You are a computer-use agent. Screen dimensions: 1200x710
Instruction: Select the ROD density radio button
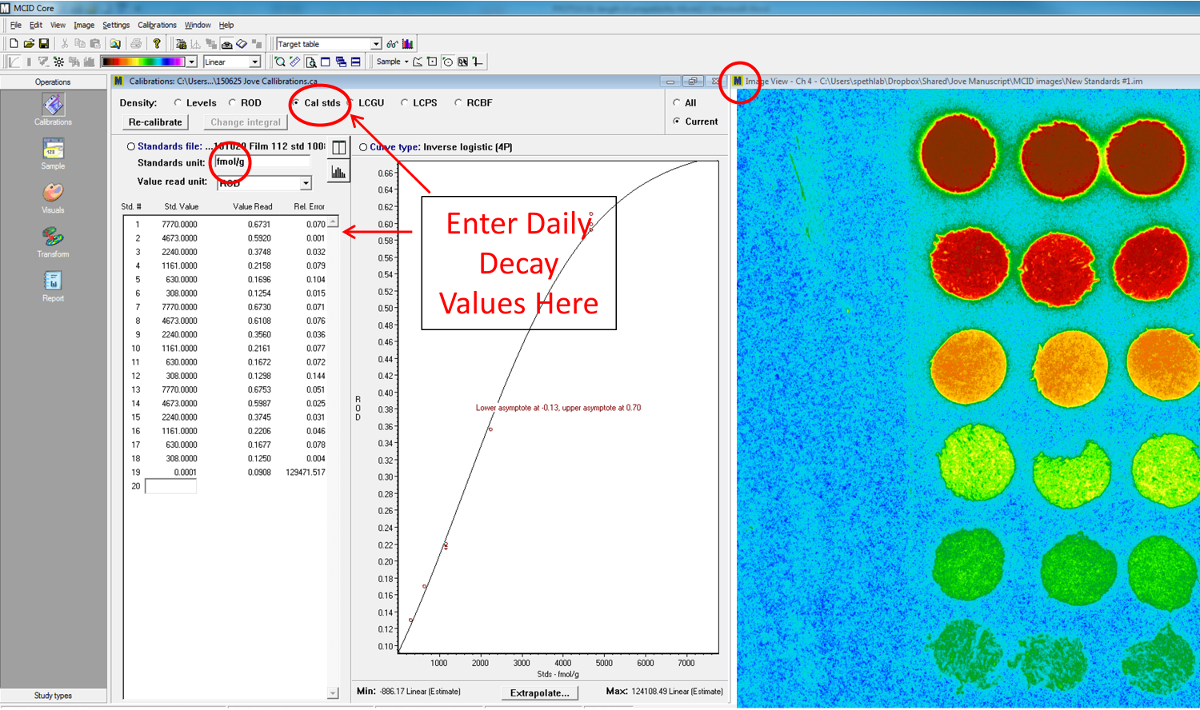[x=233, y=103]
